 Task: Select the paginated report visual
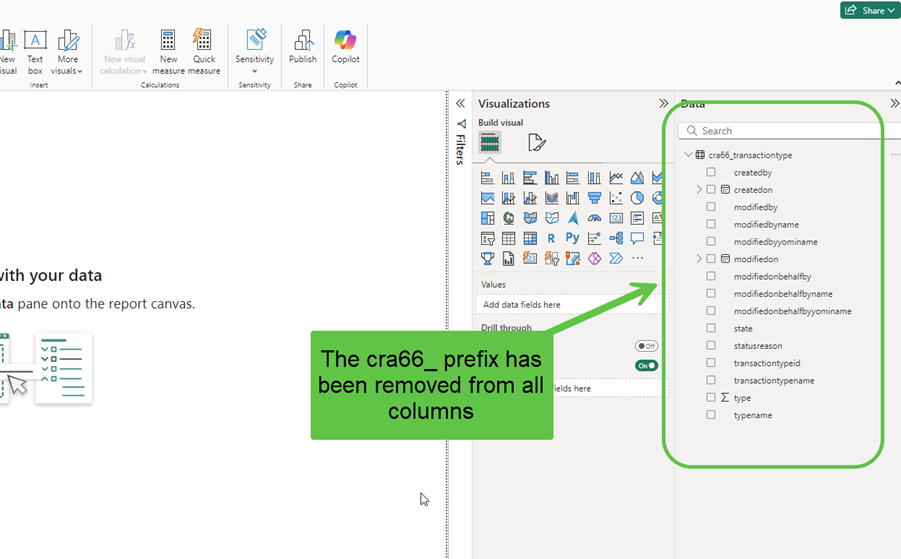click(x=509, y=259)
